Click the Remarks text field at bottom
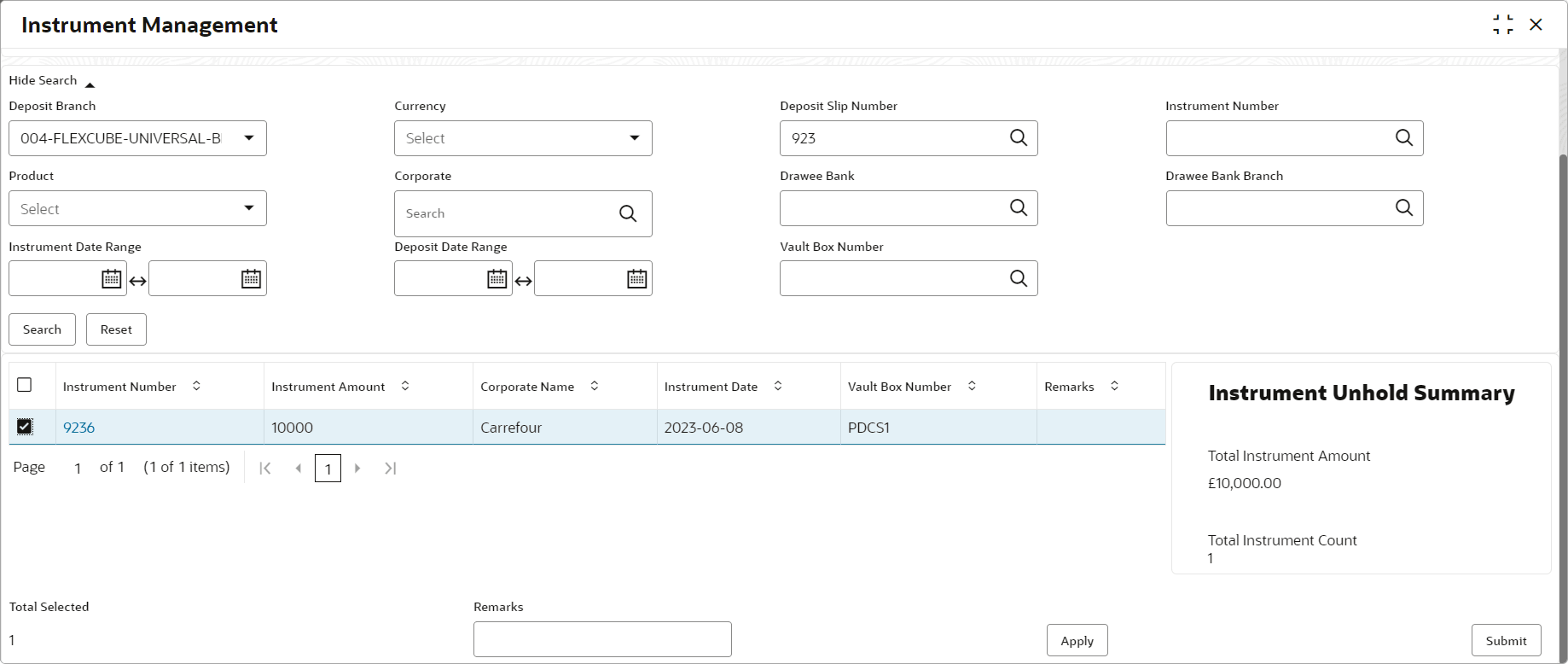 (602, 639)
